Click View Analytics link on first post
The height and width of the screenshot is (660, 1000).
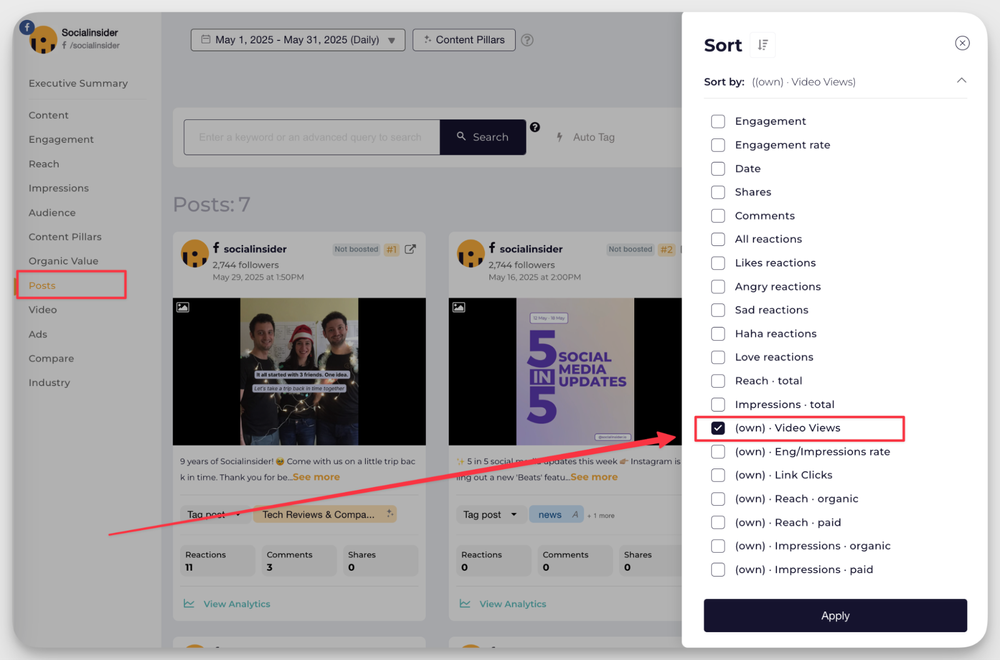coord(236,604)
